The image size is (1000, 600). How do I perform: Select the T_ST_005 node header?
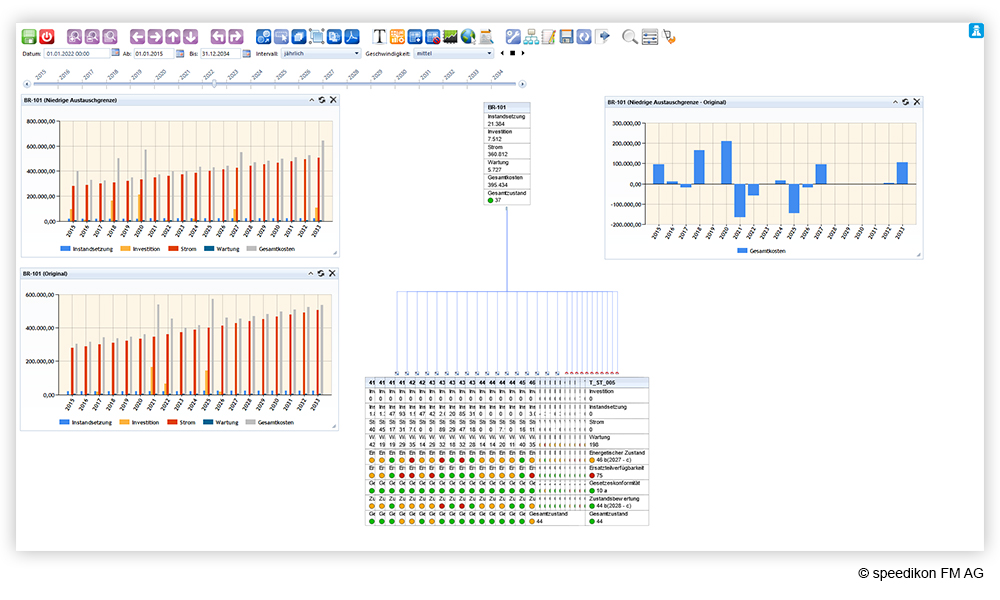617,383
